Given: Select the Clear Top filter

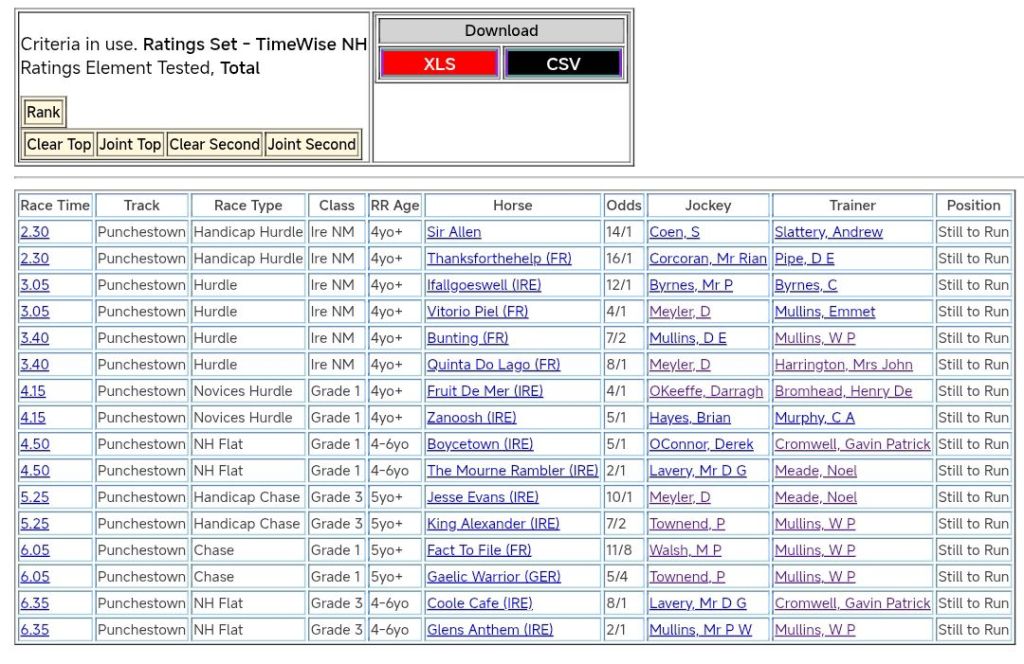Looking at the screenshot, I should [59, 144].
